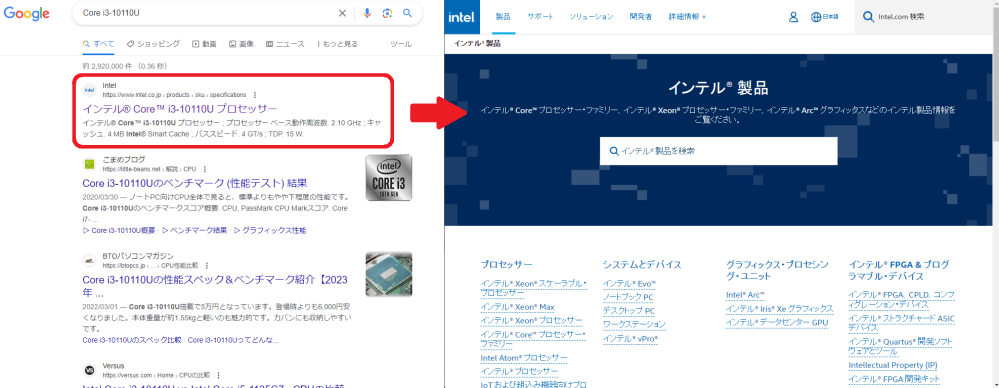Open more options for こまめブログ result
This screenshot has width=999, height=388.
click(x=205, y=169)
